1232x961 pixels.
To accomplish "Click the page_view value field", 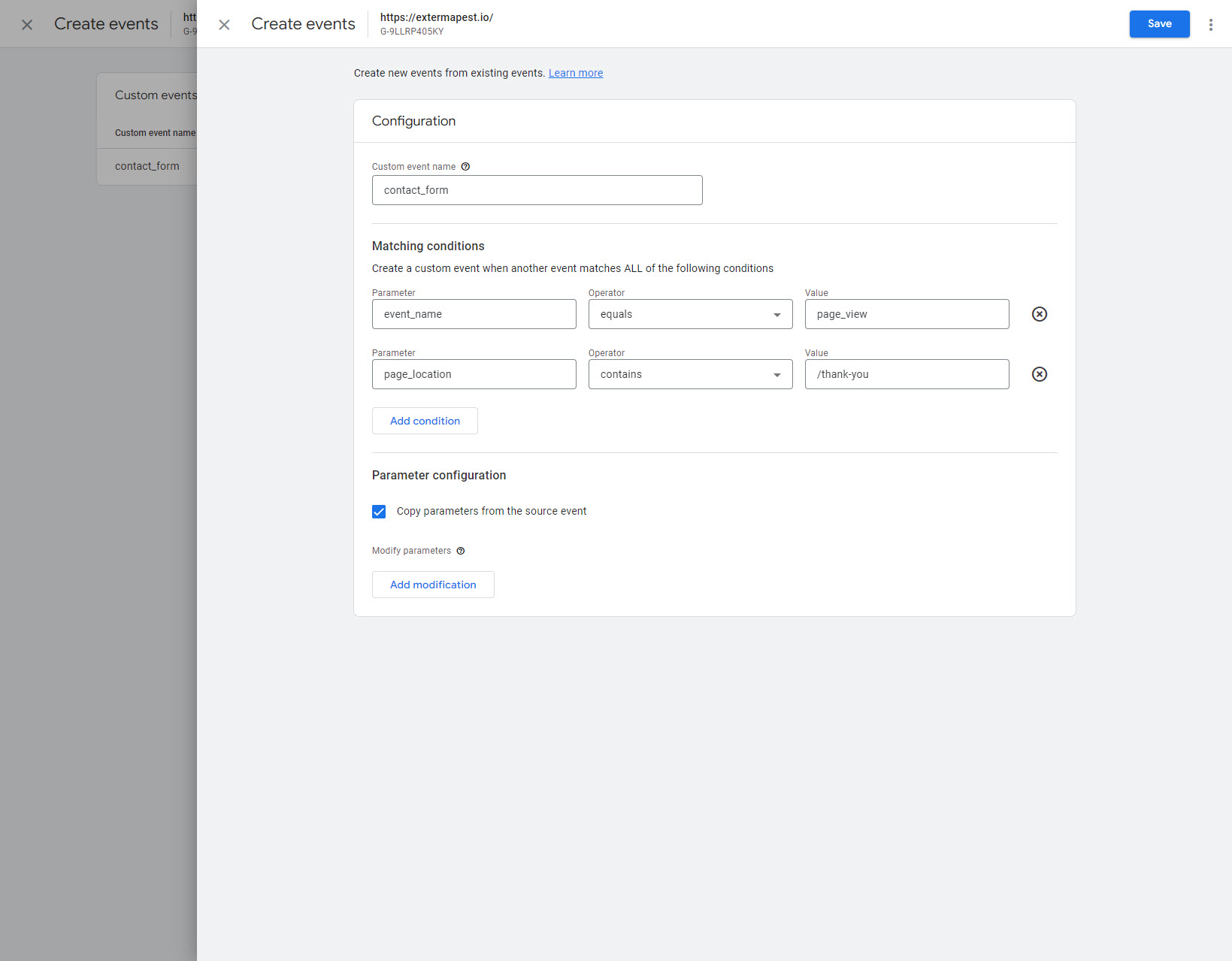I will 906,314.
